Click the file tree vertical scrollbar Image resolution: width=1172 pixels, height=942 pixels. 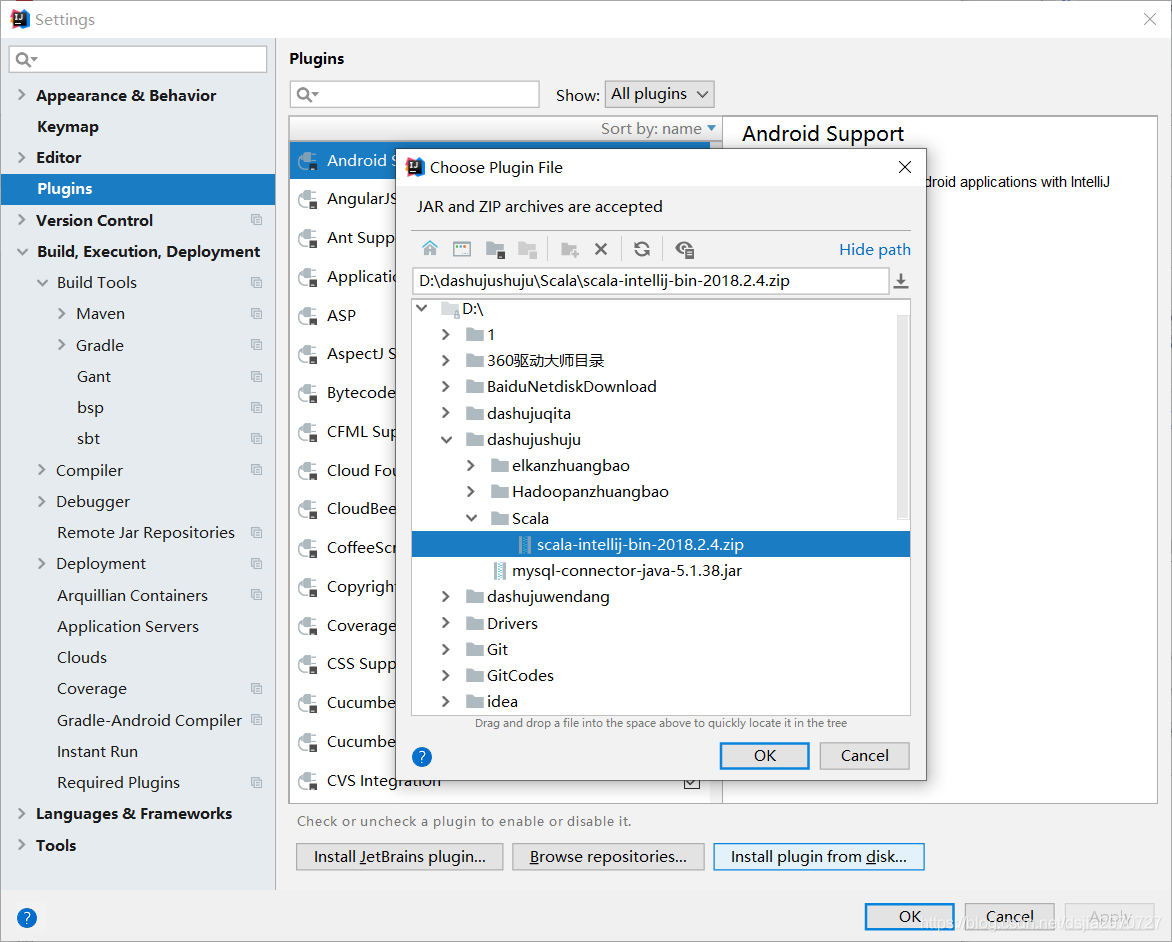point(903,416)
